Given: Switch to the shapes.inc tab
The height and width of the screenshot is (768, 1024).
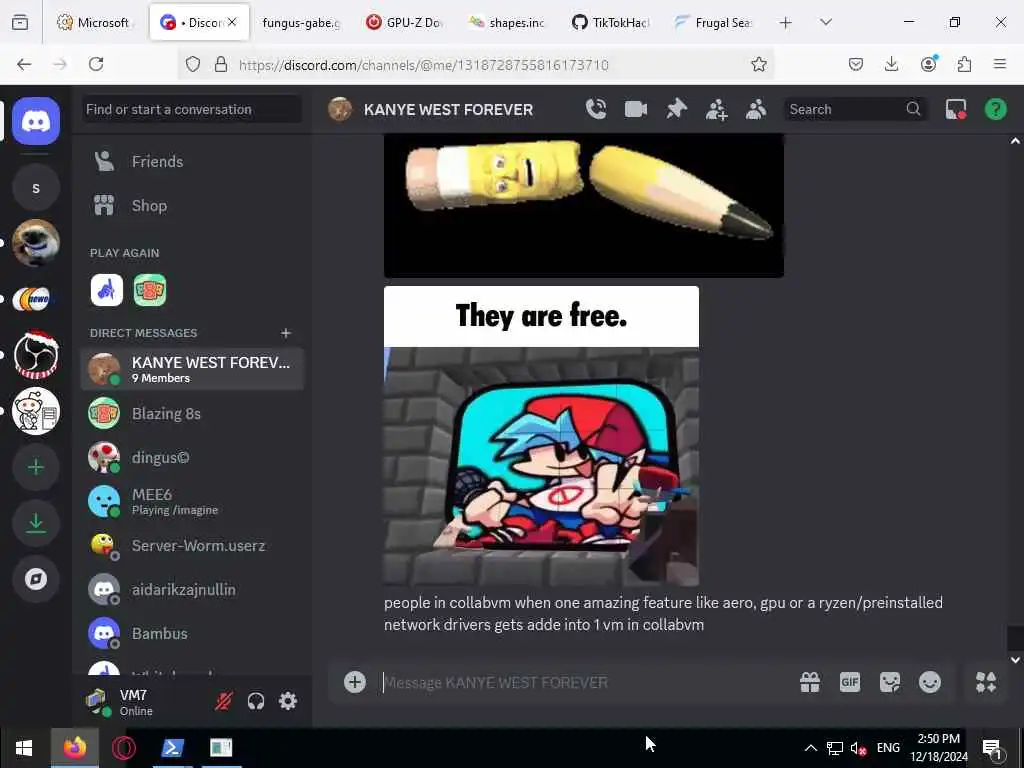Looking at the screenshot, I should pyautogui.click(x=508, y=23).
